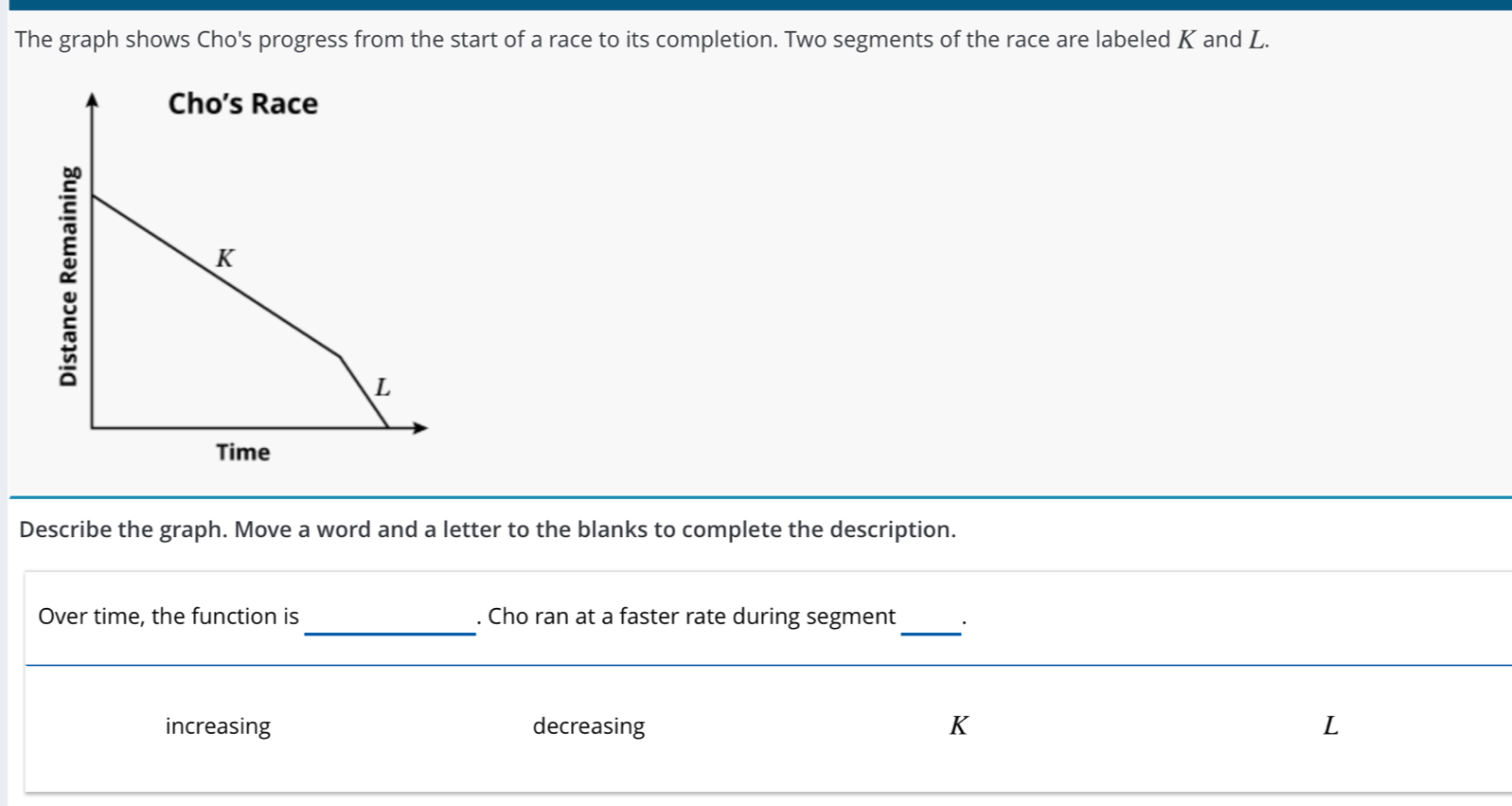
Task: Select the "decreasing" word tile
Action: click(x=588, y=726)
